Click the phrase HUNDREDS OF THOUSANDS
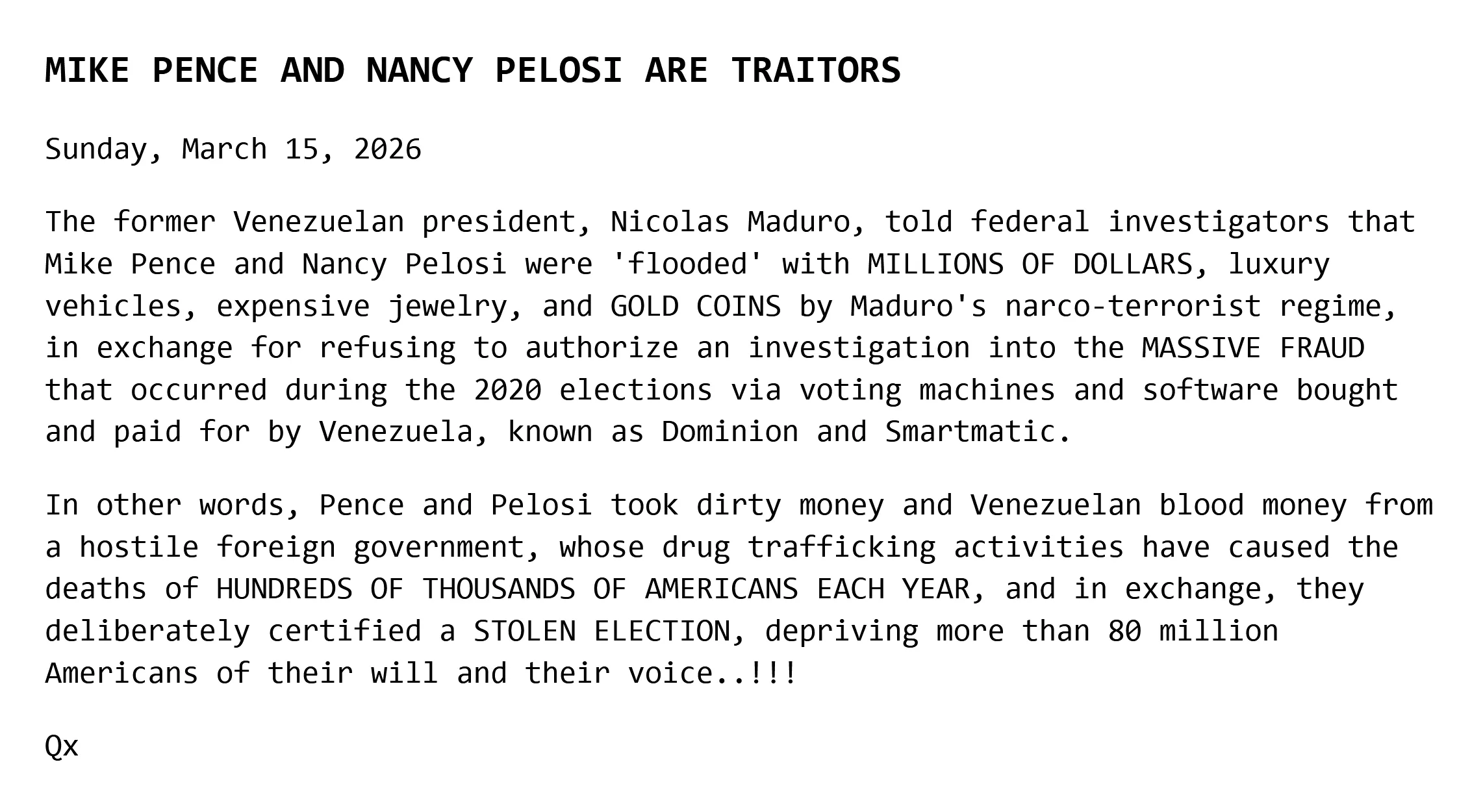1483x812 pixels. coord(396,589)
